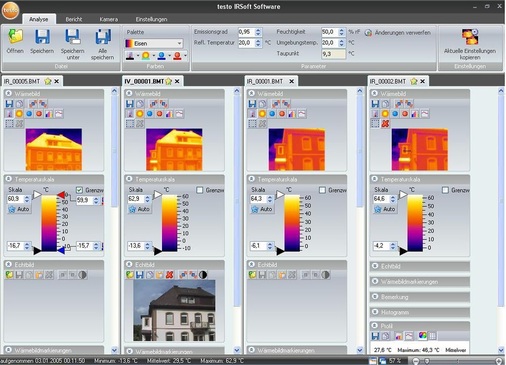Click the cold spot blue icon in Farben group
This screenshot has height=365, width=506.
coord(162,56)
